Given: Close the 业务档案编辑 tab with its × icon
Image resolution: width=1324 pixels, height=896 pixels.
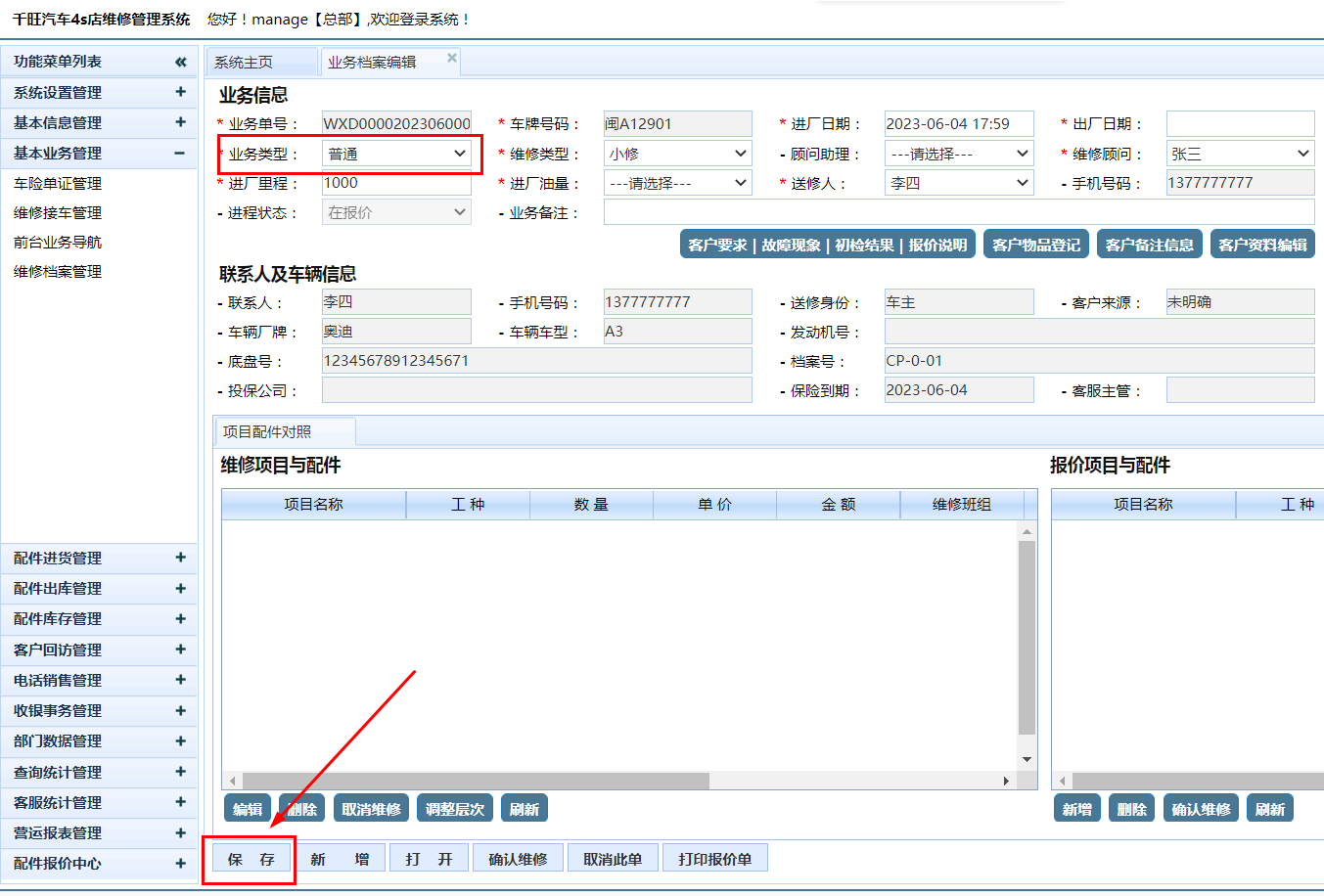Looking at the screenshot, I should [452, 58].
